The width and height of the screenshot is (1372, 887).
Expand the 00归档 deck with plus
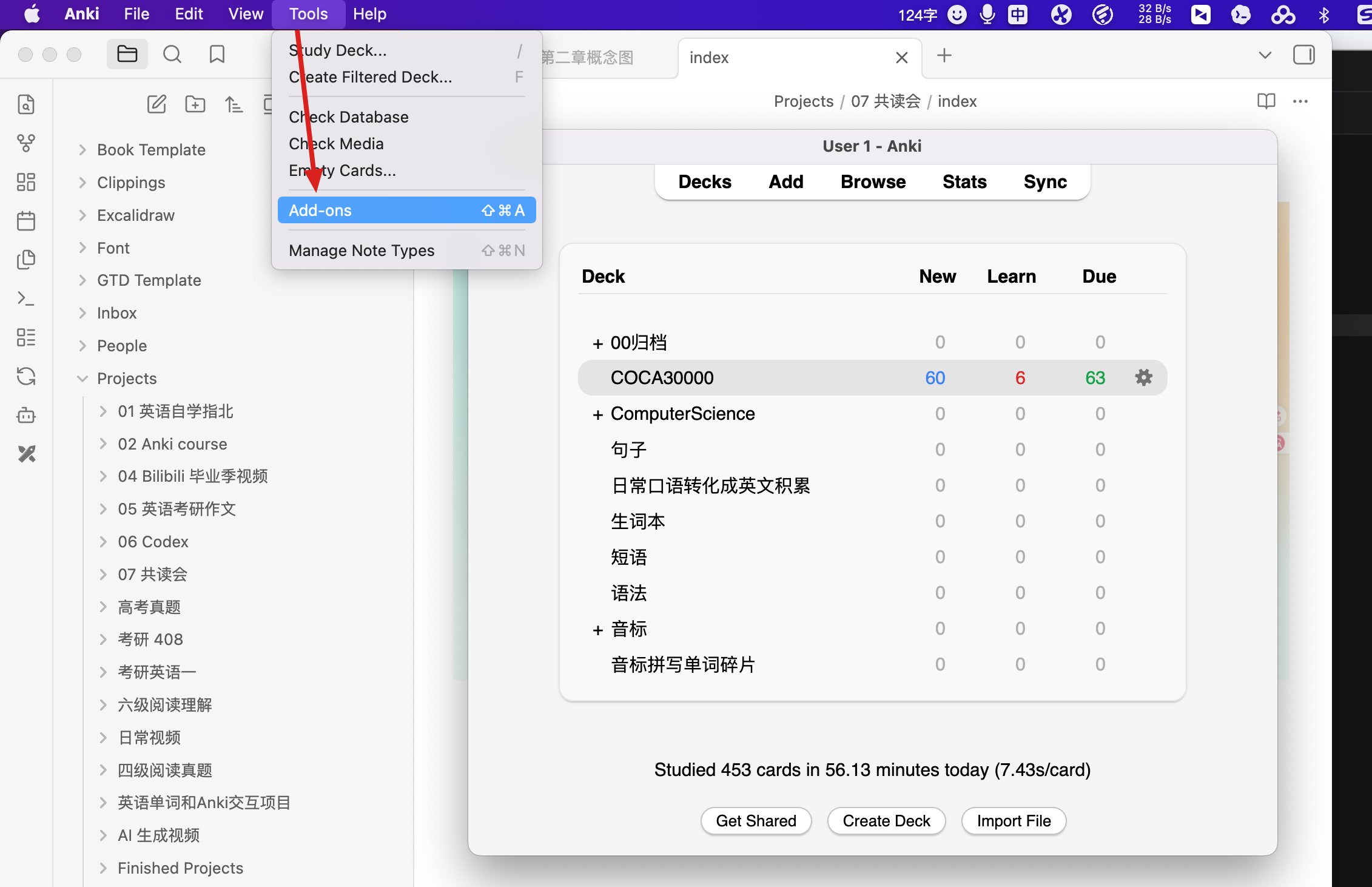click(597, 343)
